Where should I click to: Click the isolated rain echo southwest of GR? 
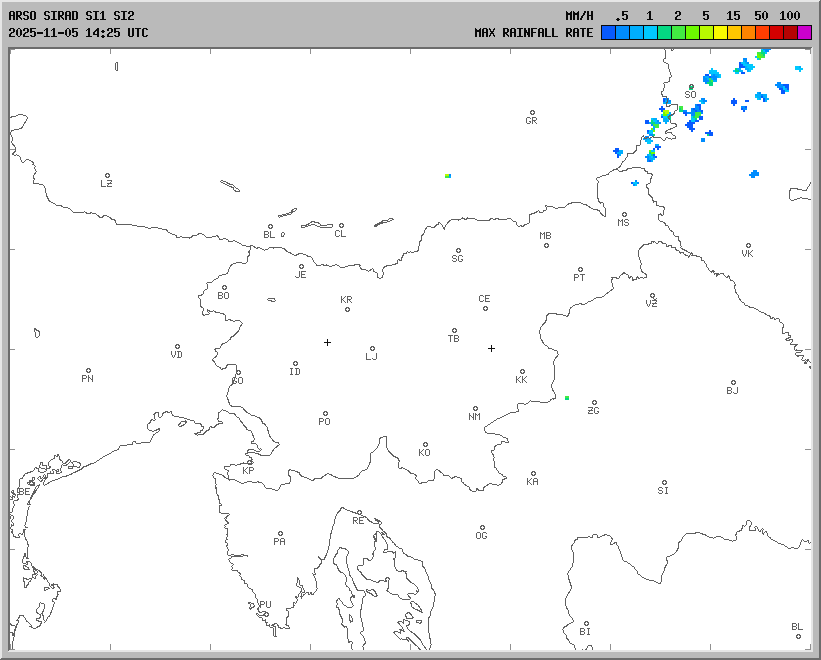448,175
